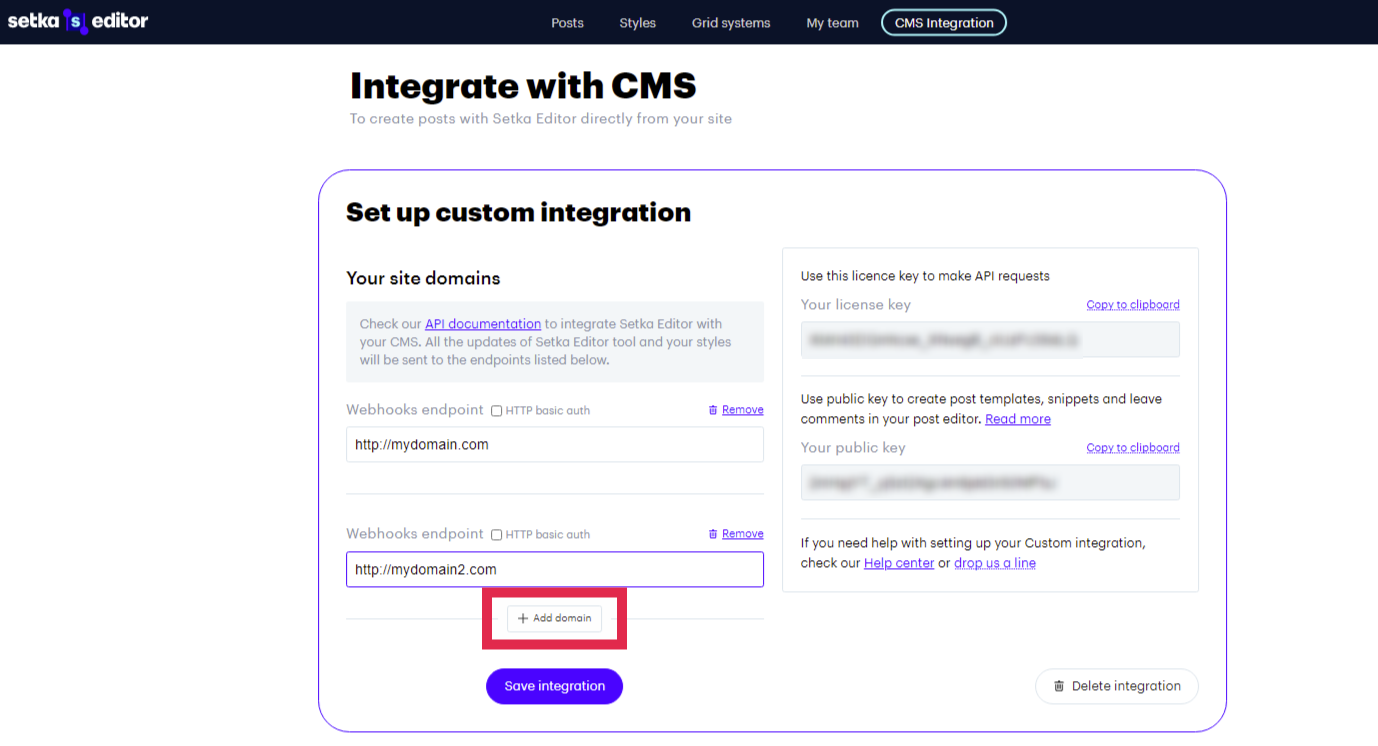Click trash icon beside second Remove link
This screenshot has width=1378, height=746.
click(713, 534)
